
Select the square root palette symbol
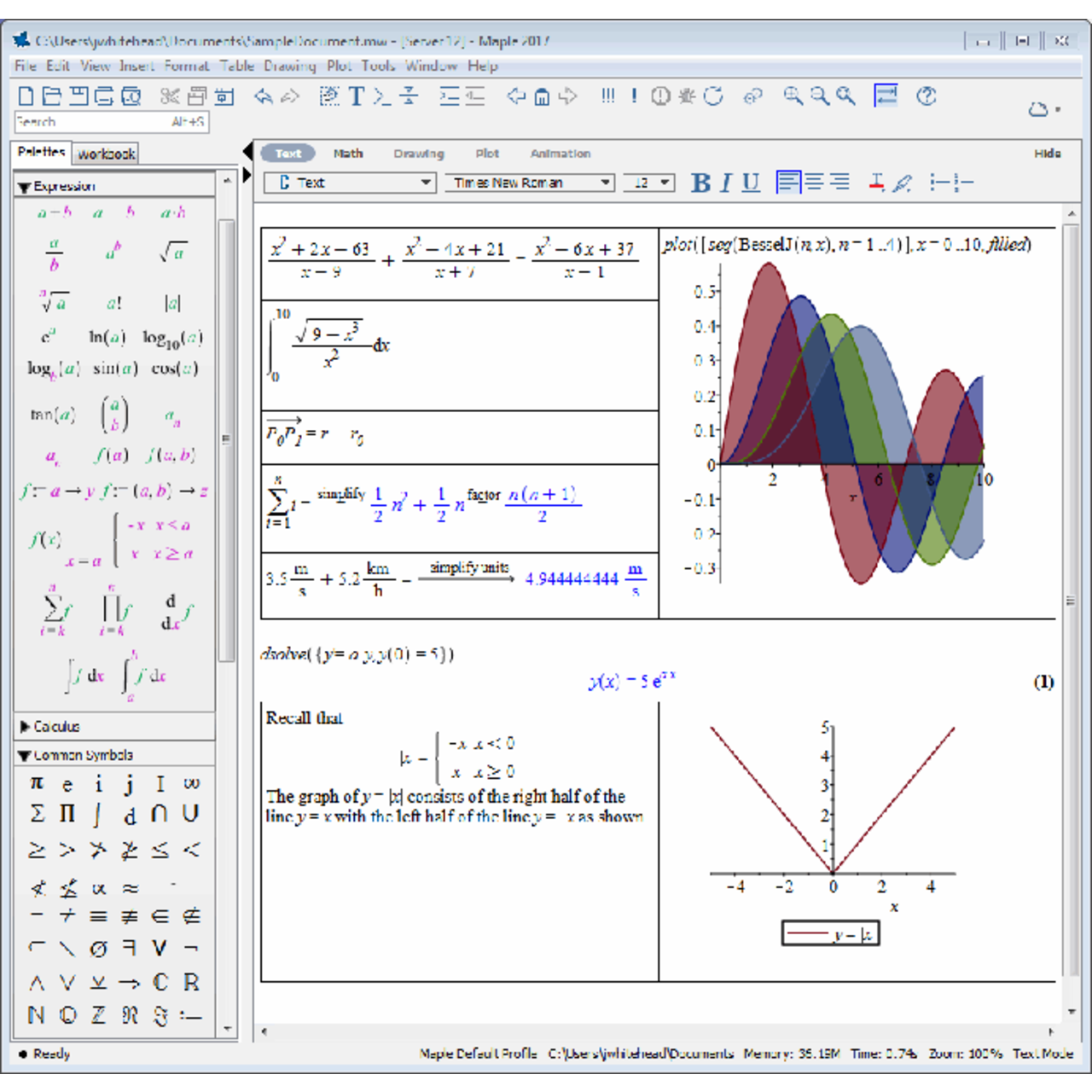(x=173, y=252)
